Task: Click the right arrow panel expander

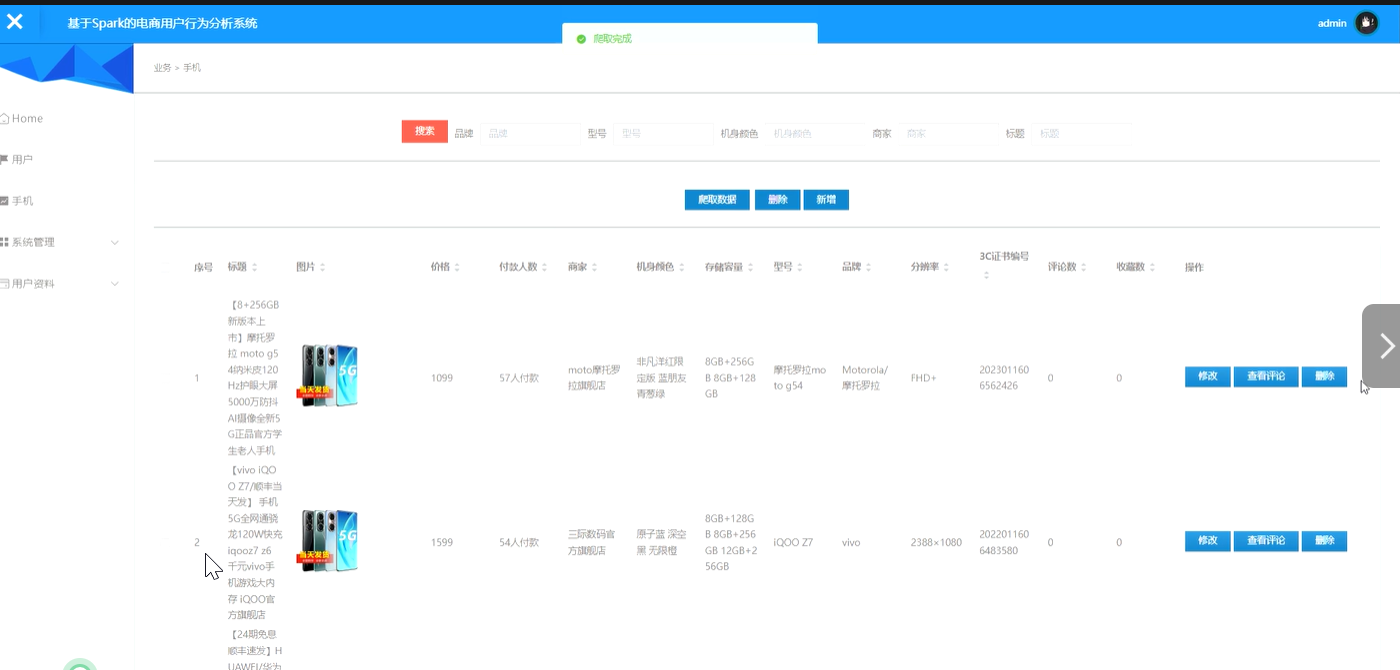Action: coord(1385,346)
